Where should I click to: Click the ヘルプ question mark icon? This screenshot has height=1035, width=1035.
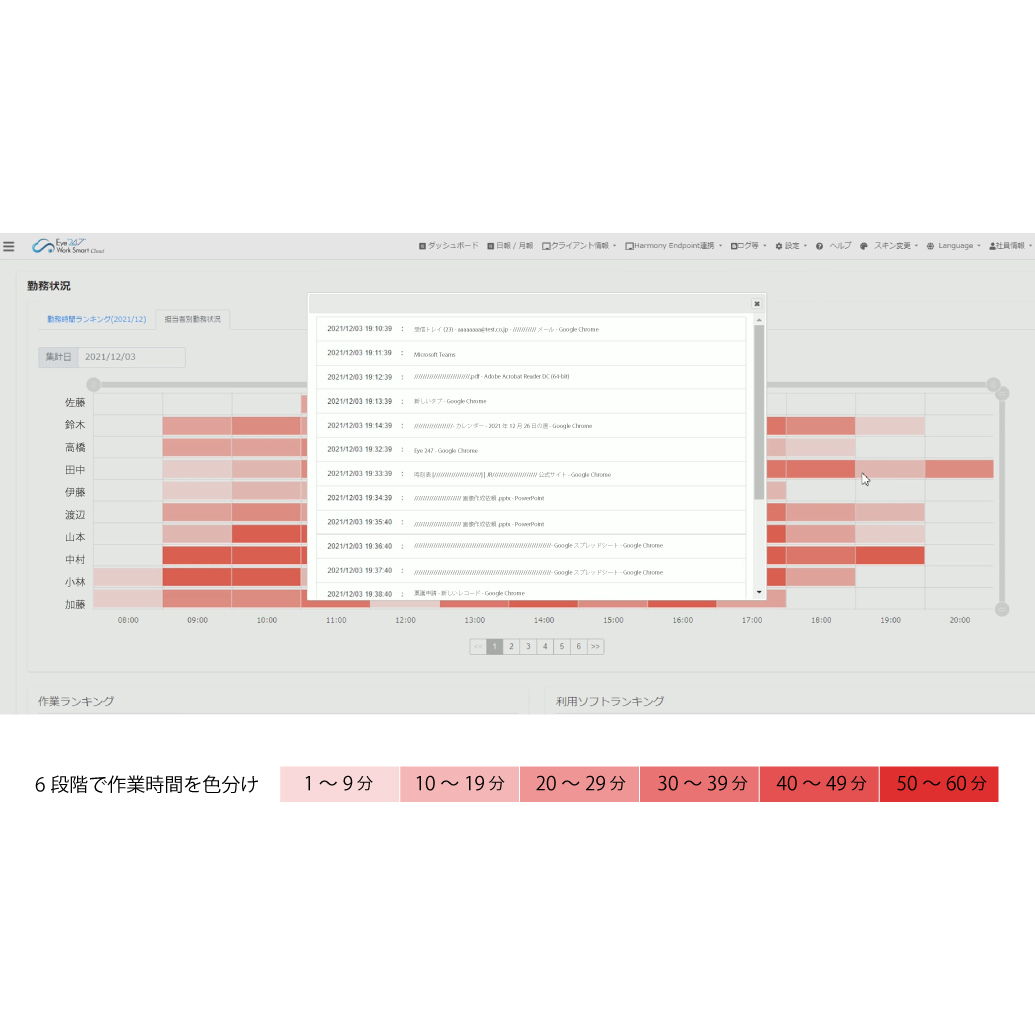pos(819,246)
